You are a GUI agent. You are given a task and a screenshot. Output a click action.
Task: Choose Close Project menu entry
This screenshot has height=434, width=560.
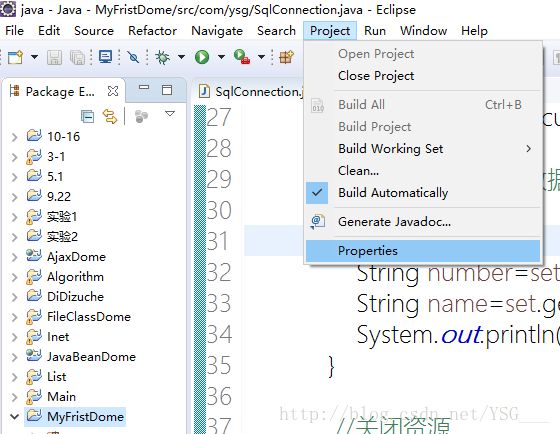pyautogui.click(x=423, y=76)
